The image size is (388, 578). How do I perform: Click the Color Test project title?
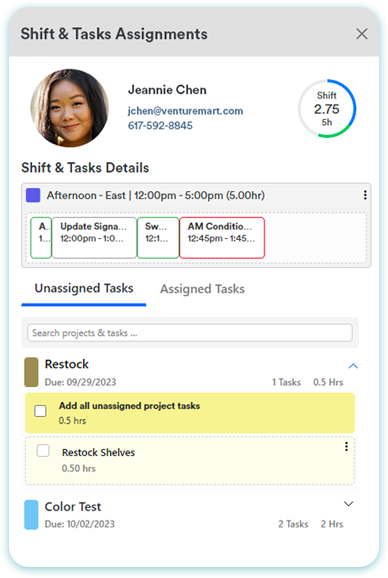pyautogui.click(x=73, y=507)
